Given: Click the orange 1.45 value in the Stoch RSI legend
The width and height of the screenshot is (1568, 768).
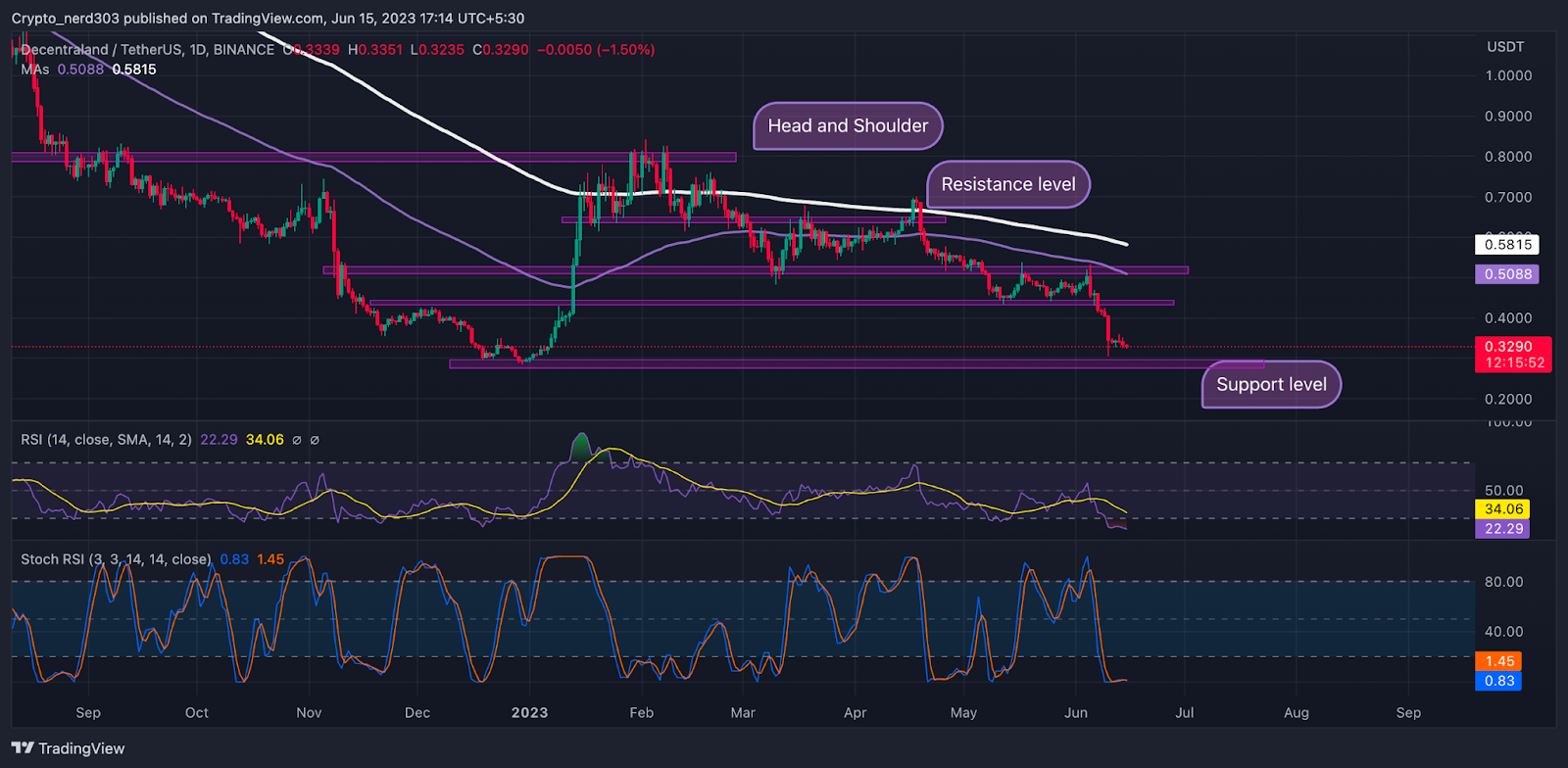Looking at the screenshot, I should [x=270, y=559].
